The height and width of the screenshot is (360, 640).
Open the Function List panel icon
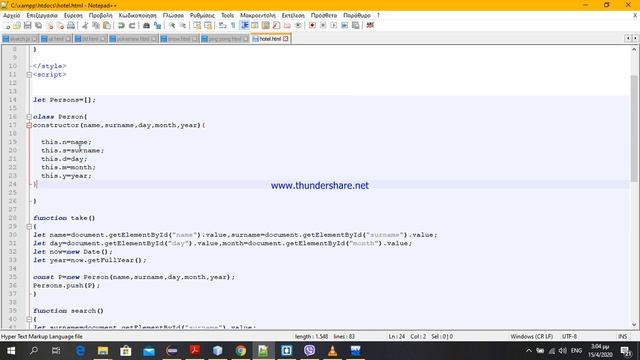point(276,25)
